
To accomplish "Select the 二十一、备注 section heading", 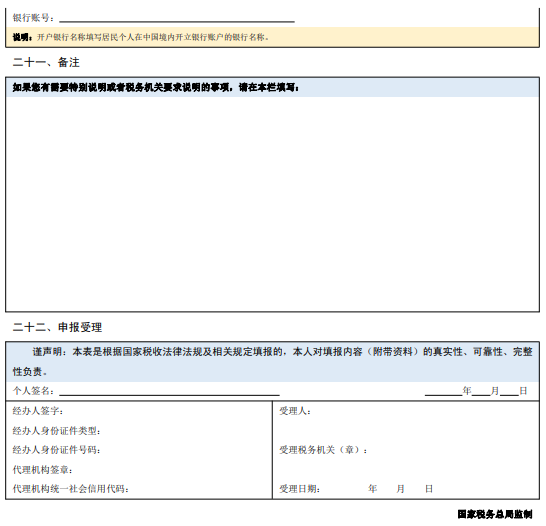I will 46,63.
